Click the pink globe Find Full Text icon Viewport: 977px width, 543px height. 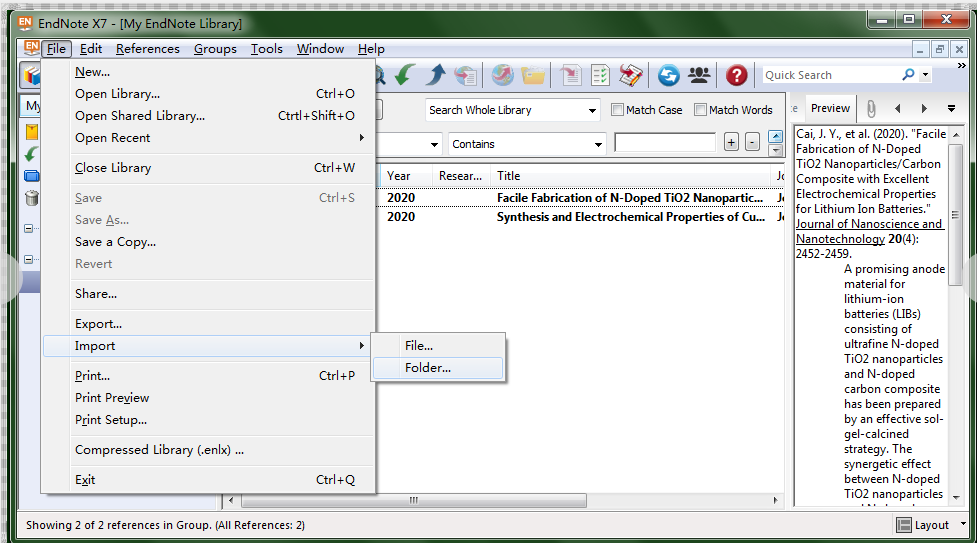(x=502, y=75)
